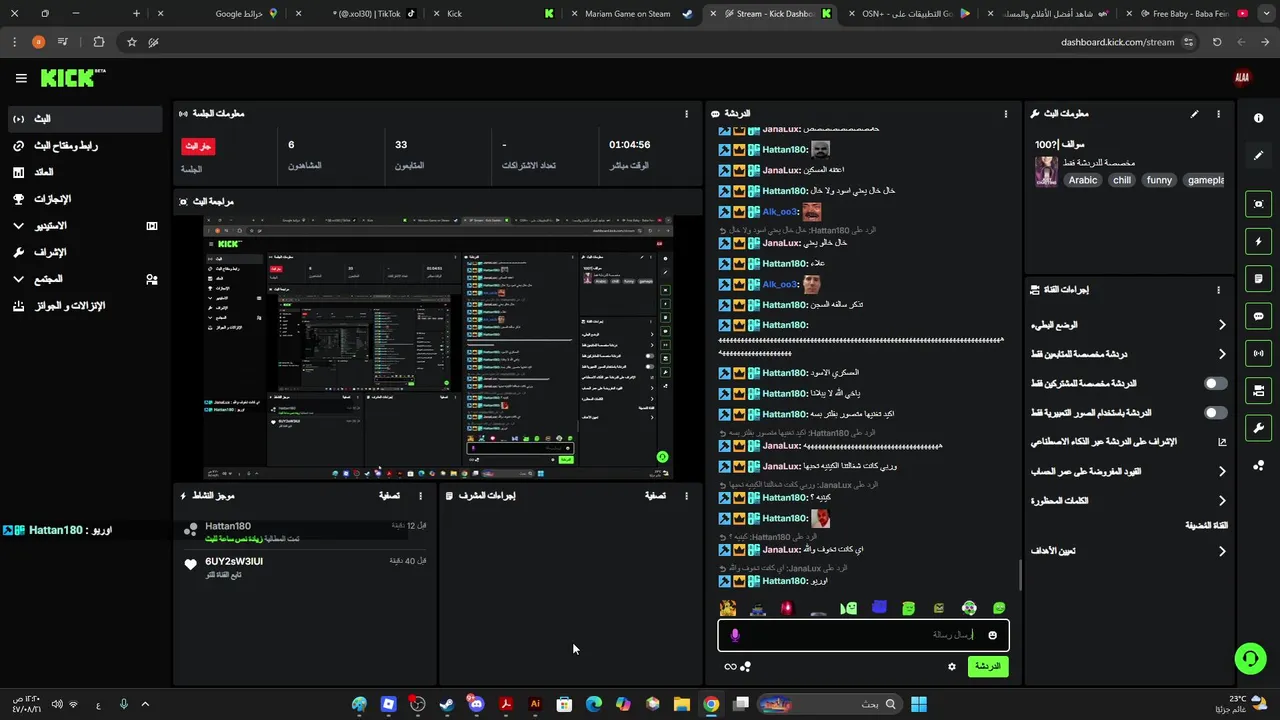The image size is (1280, 720).
Task: Select the channel actions icon in the right rail
Action: (x=1258, y=391)
